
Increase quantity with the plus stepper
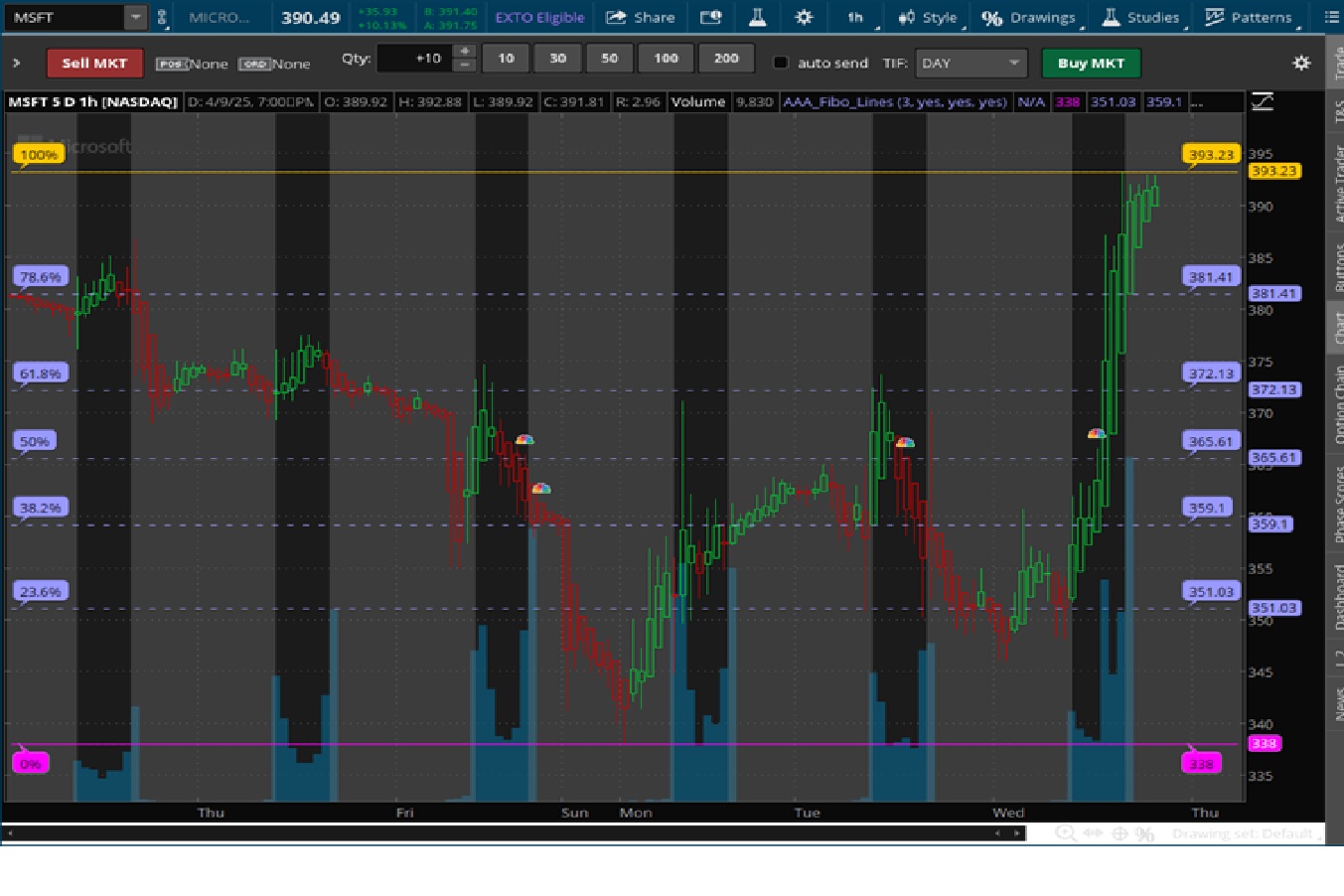(x=464, y=52)
